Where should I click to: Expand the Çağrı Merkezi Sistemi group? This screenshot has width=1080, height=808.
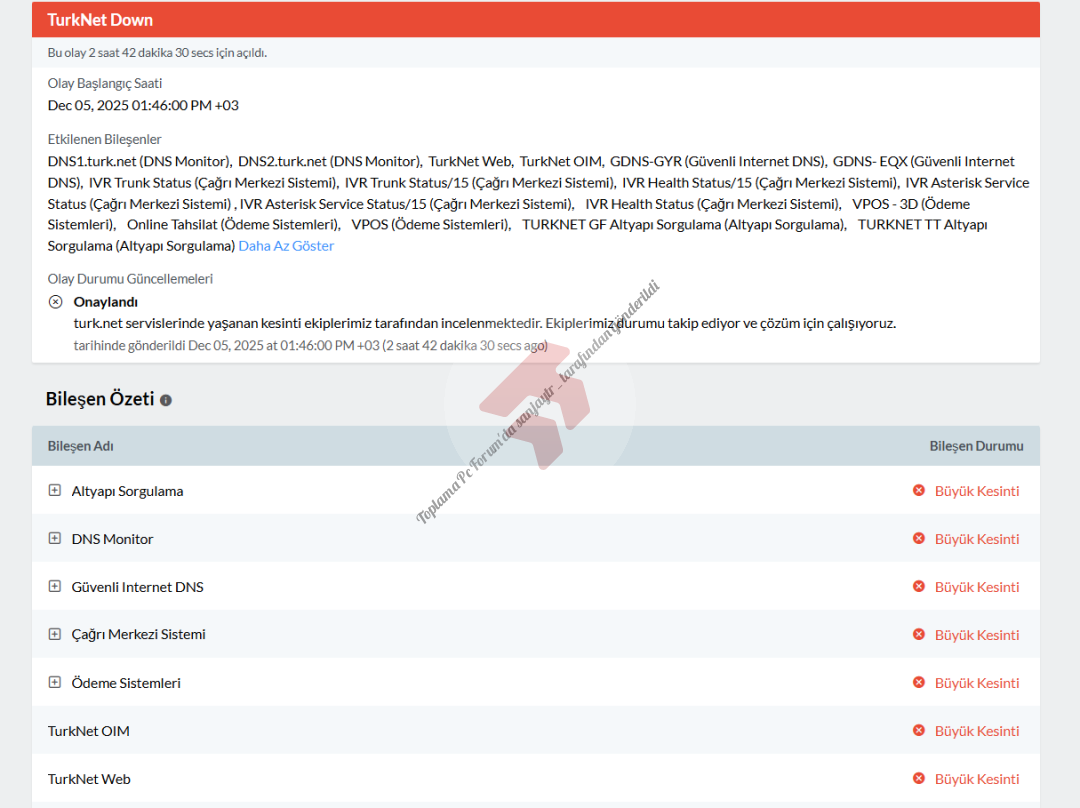point(55,634)
